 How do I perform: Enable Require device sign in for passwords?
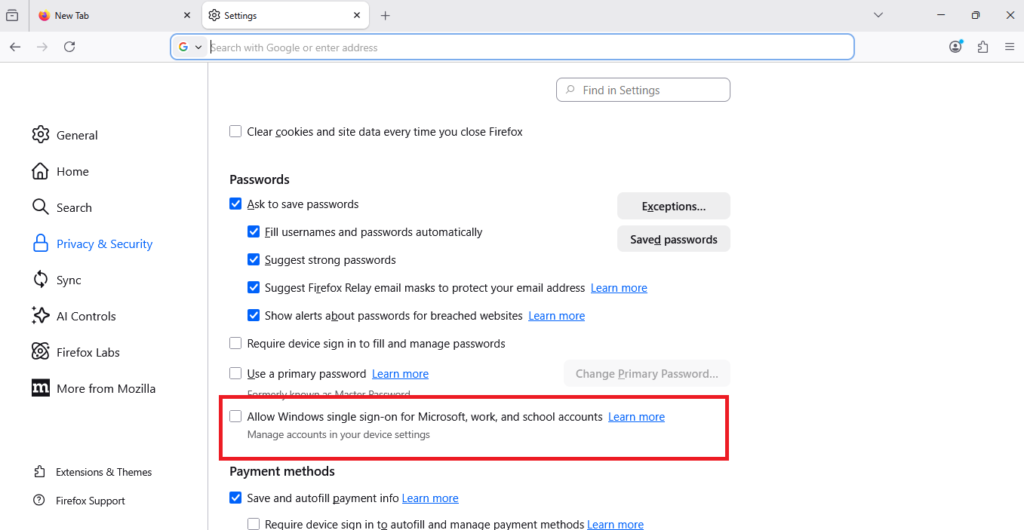coord(236,343)
